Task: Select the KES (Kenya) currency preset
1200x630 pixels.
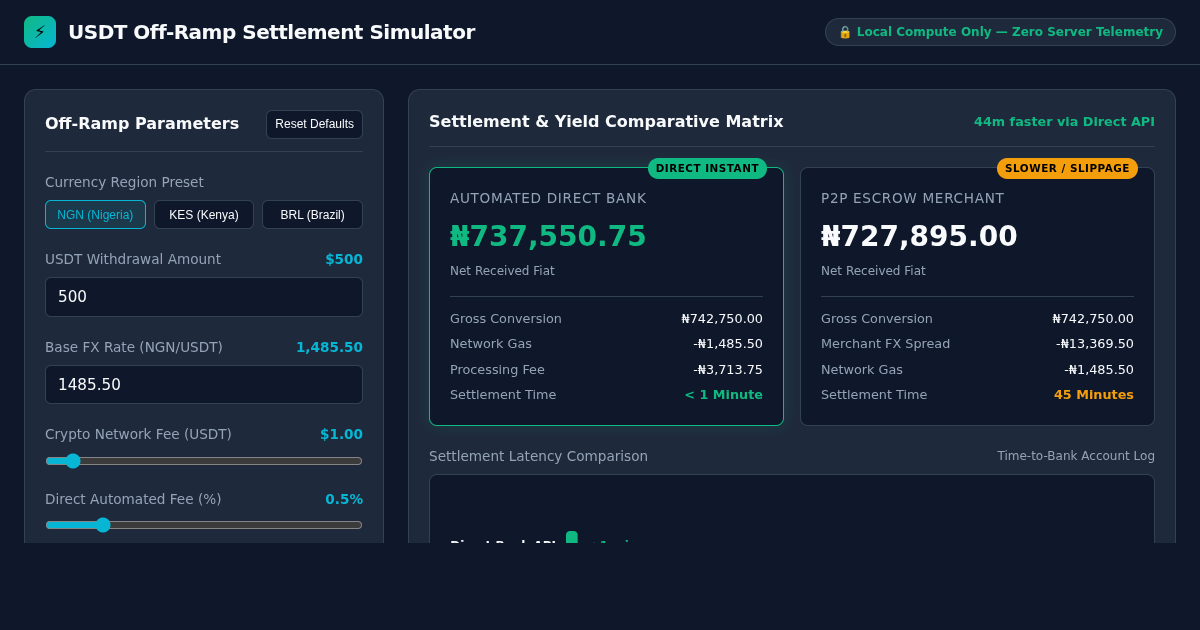Action: point(204,215)
